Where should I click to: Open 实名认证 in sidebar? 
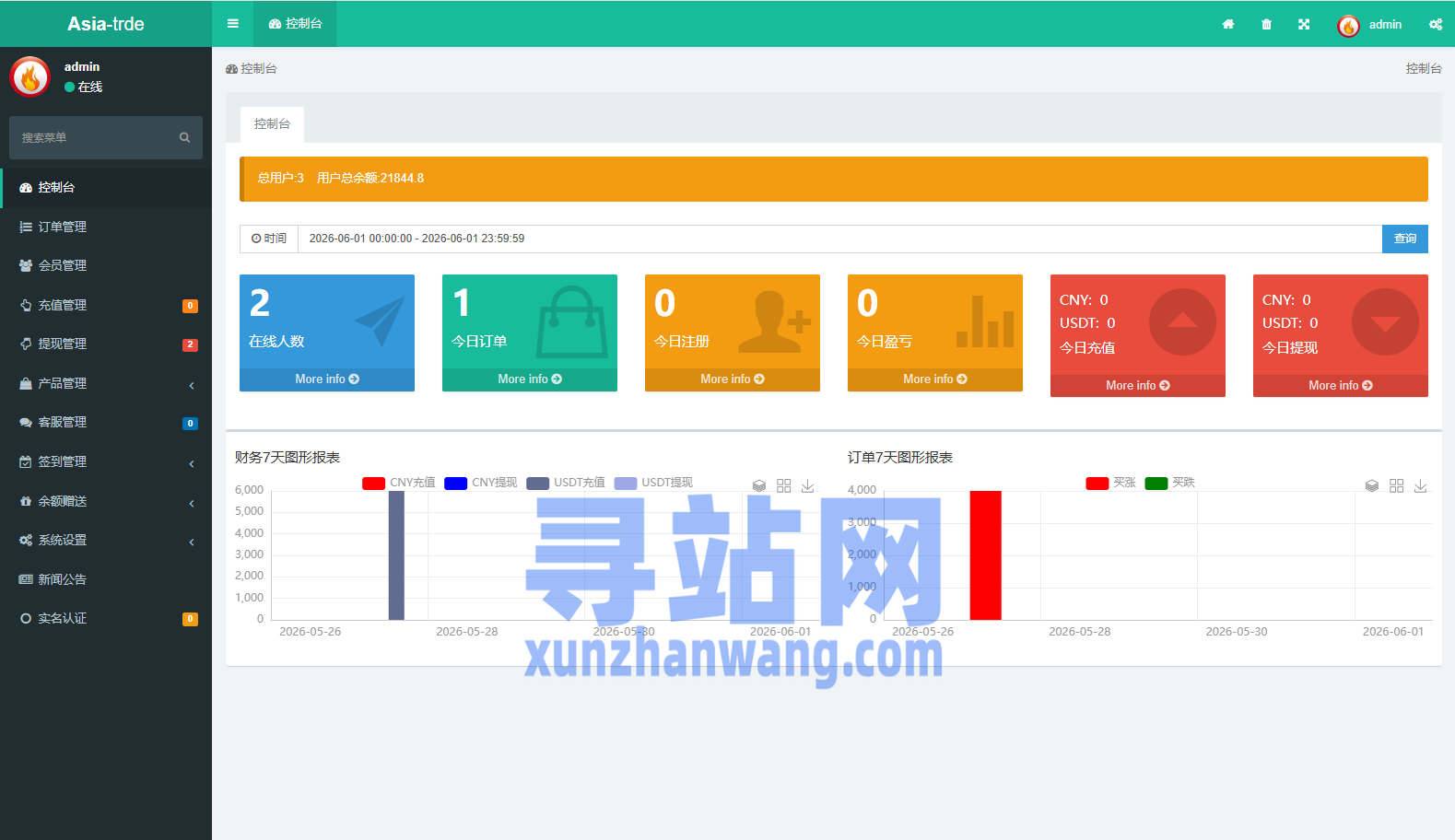pos(106,618)
